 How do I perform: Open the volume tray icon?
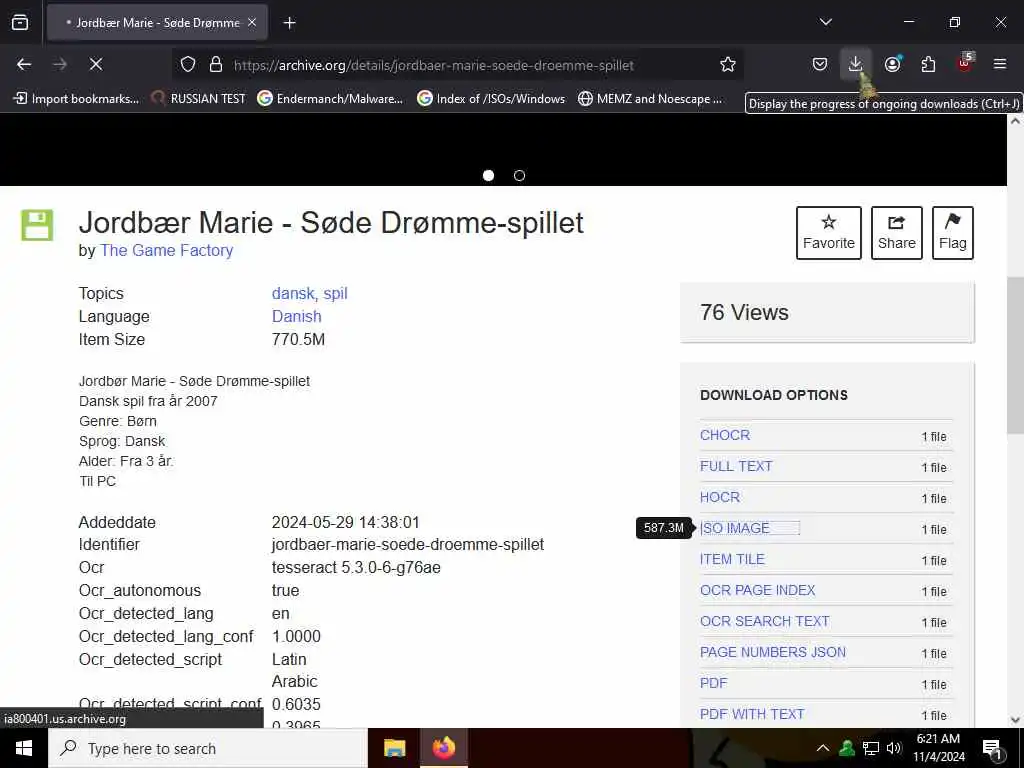(894, 748)
